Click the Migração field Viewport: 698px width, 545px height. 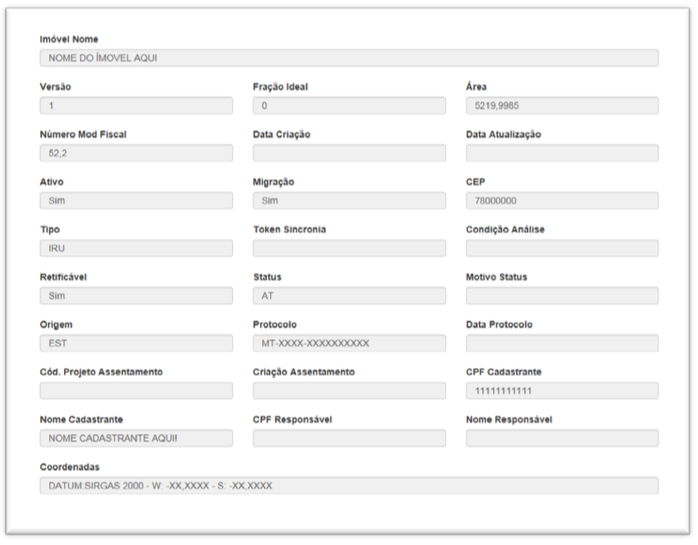click(x=349, y=201)
